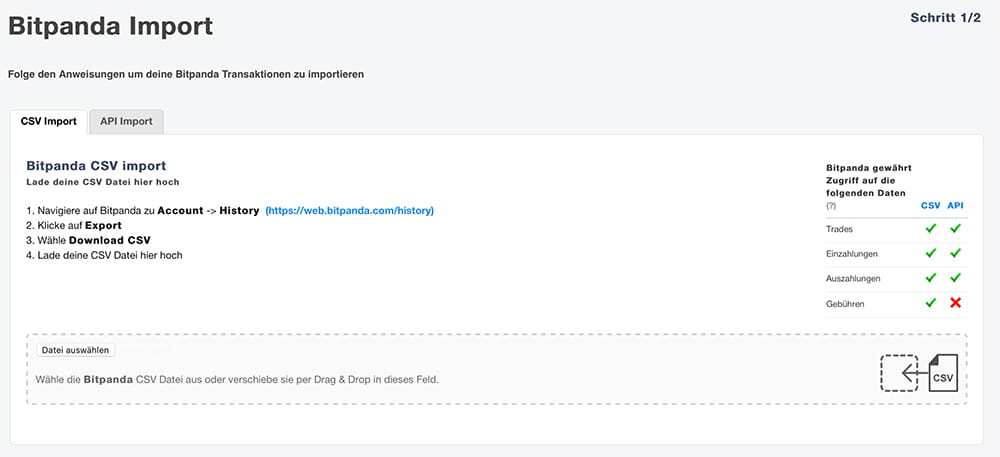This screenshot has height=457, width=1000.
Task: Click the Bitpanda Import page heading
Action: click(110, 27)
